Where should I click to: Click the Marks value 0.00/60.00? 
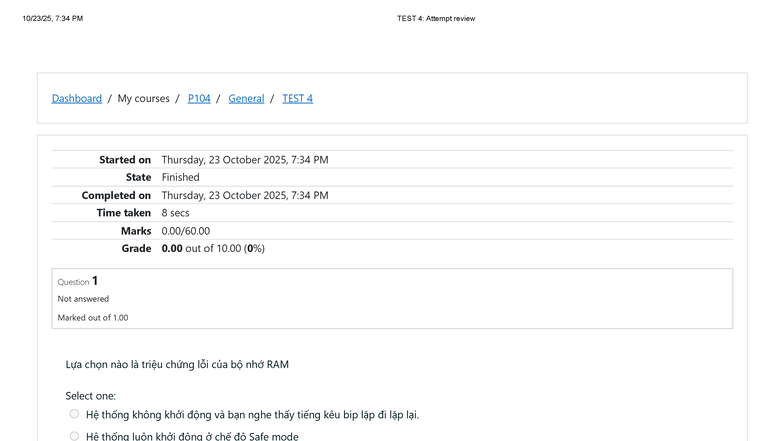coord(186,231)
